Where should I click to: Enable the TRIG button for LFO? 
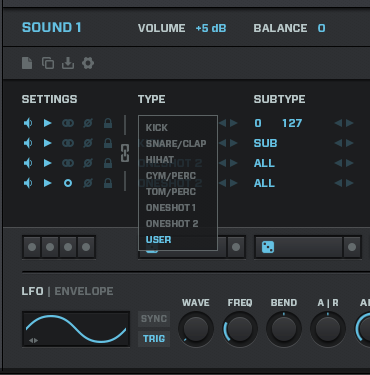coord(154,339)
